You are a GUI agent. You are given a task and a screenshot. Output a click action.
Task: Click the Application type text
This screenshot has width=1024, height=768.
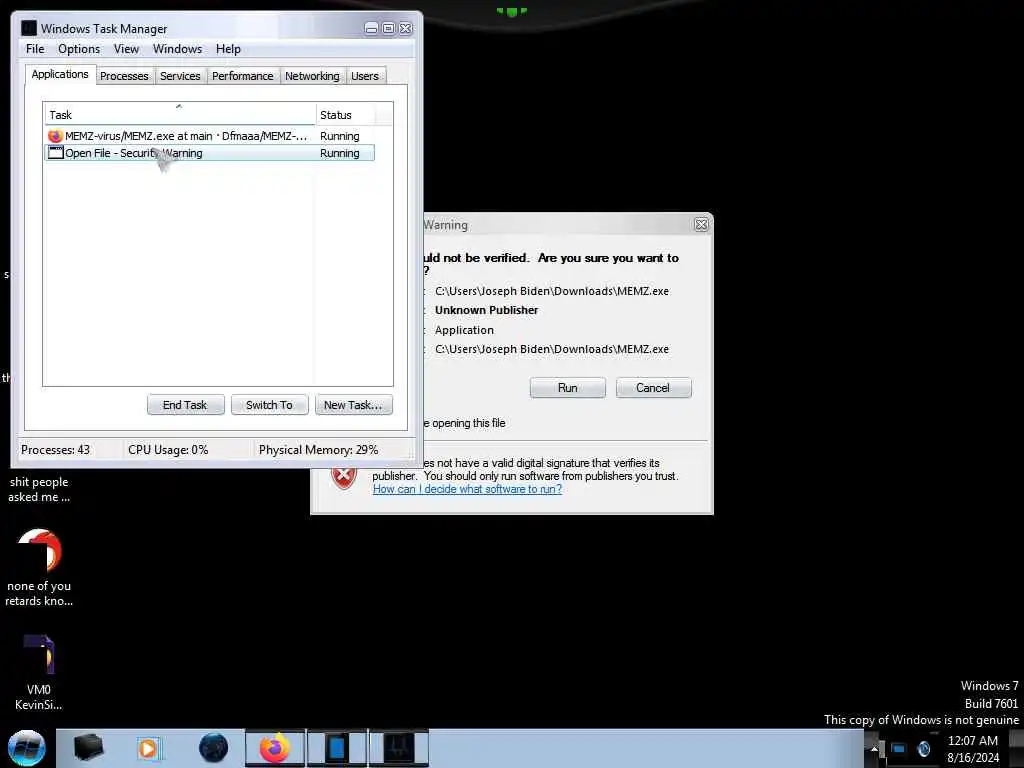tap(464, 330)
